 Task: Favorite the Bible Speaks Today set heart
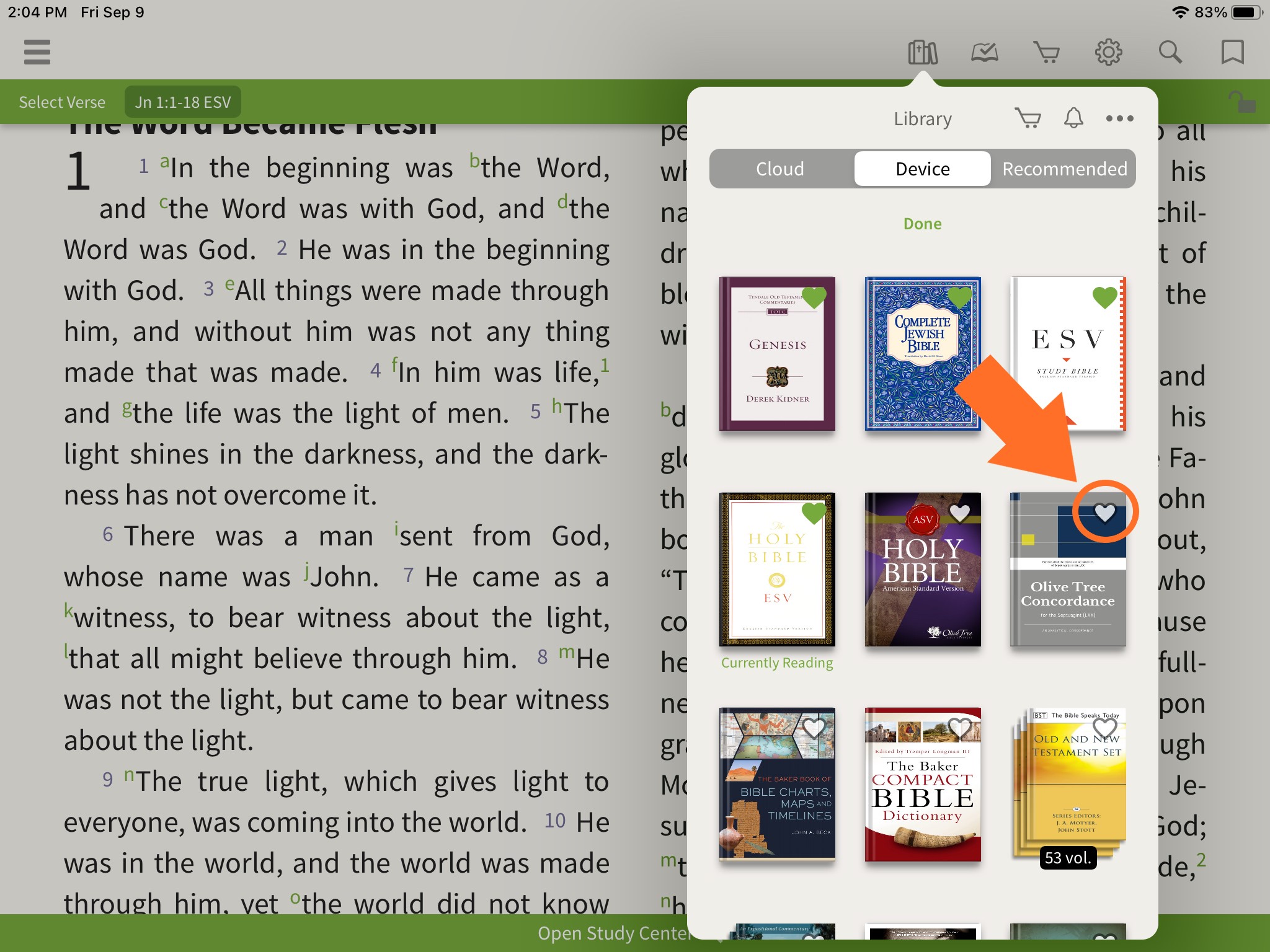click(x=1105, y=728)
